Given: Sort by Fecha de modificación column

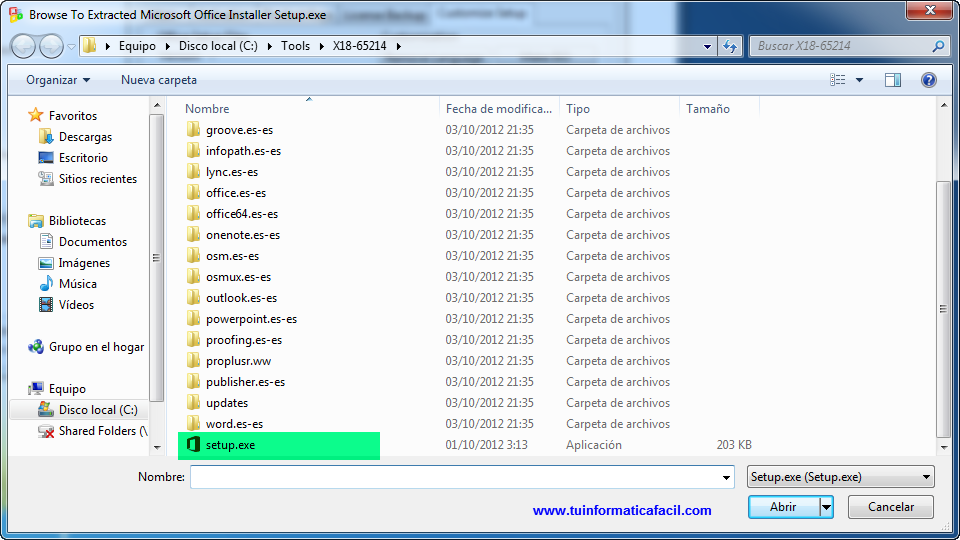Looking at the screenshot, I should pos(498,108).
